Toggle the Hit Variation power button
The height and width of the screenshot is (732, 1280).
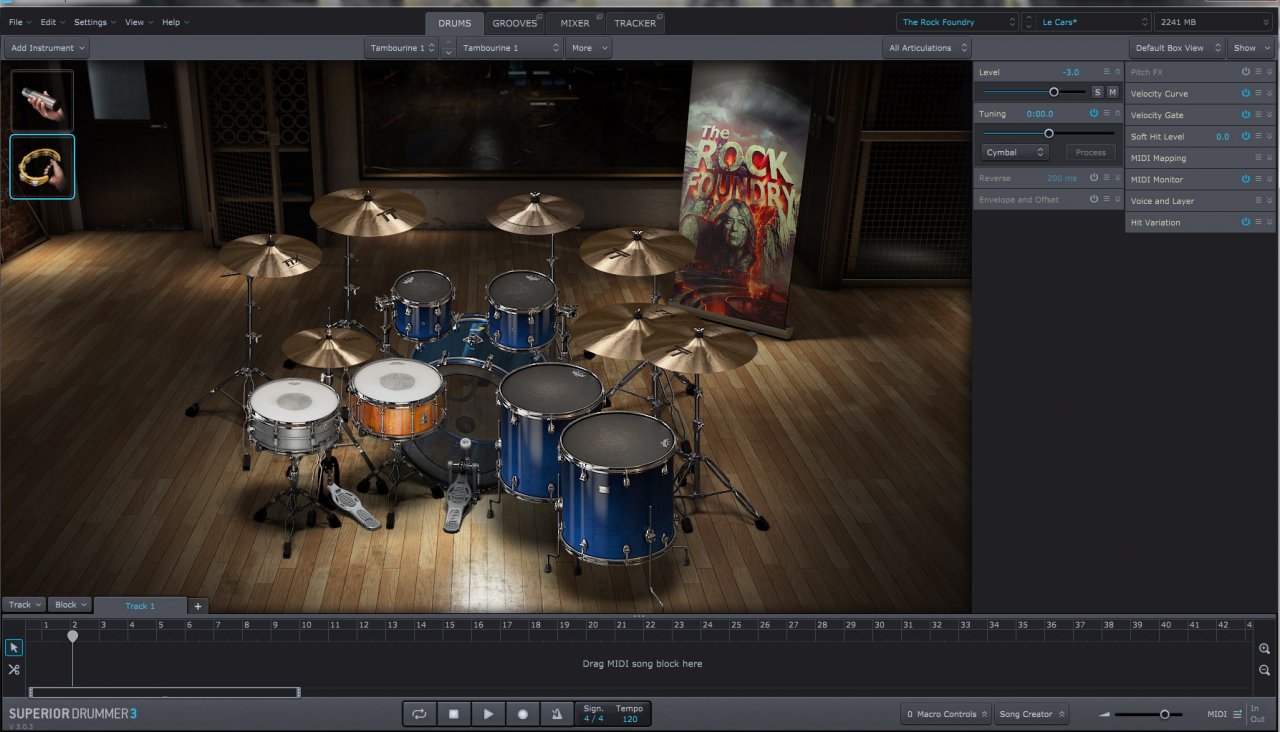coord(1246,222)
